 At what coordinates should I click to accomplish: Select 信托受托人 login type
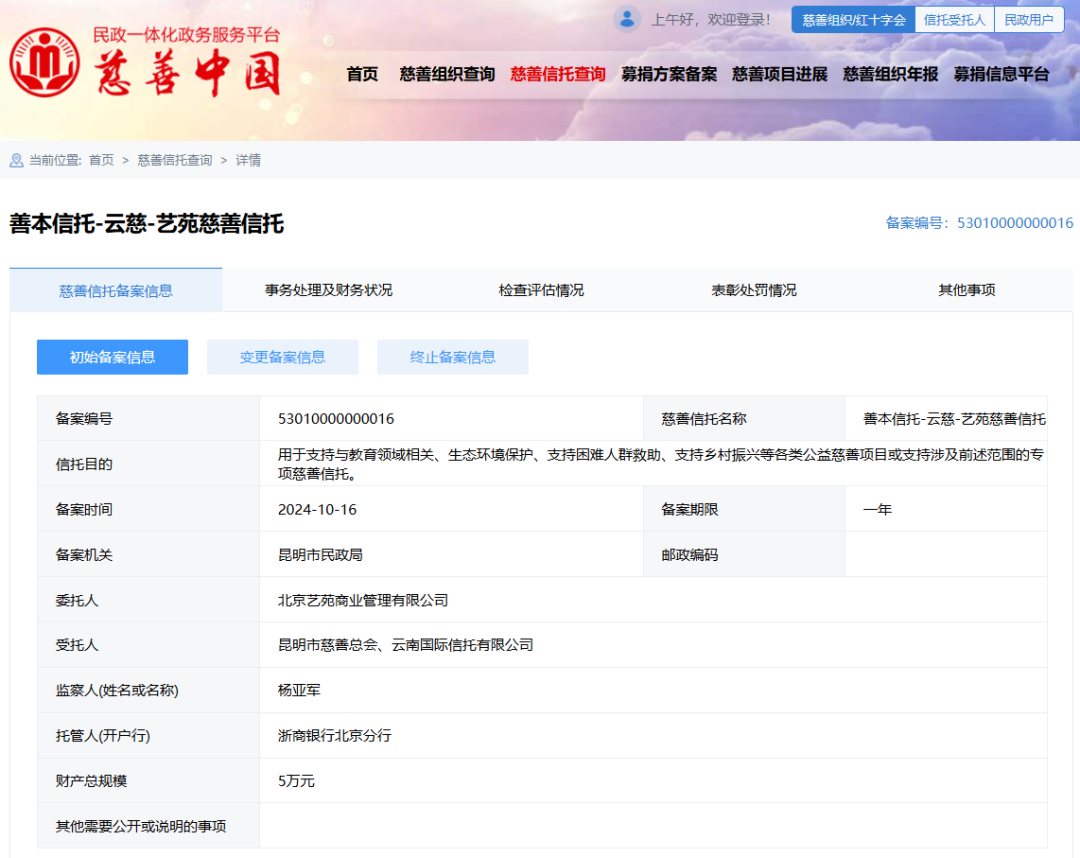[955, 20]
